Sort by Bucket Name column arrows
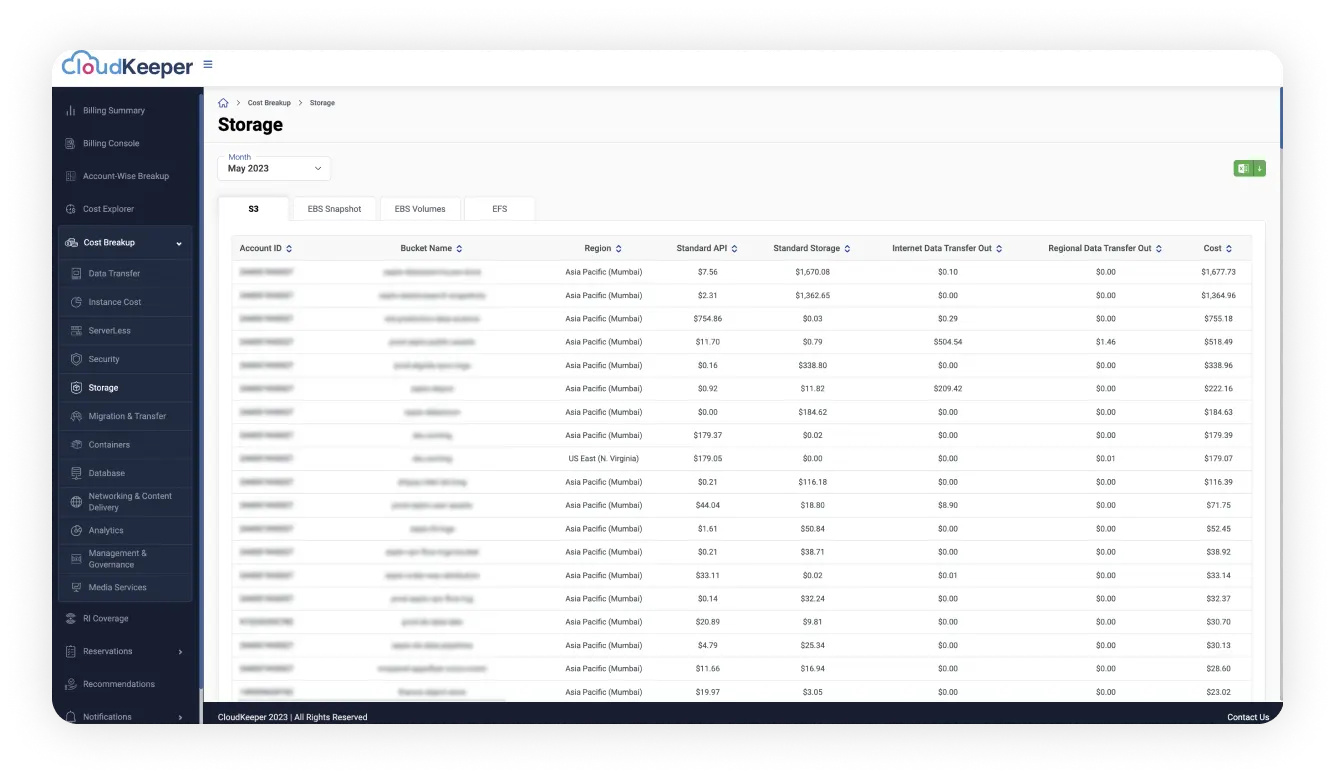Image resolution: width=1335 pixels, height=778 pixels. [x=459, y=249]
